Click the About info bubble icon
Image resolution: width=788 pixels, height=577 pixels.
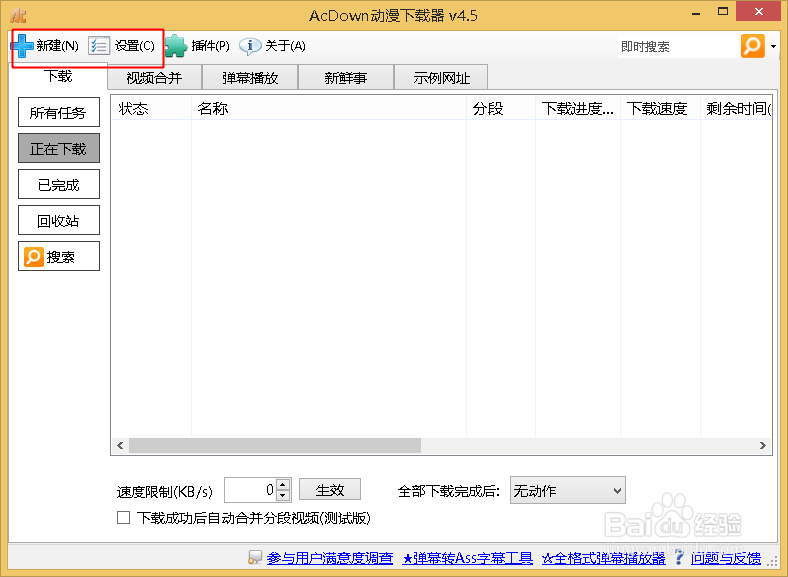pos(250,46)
